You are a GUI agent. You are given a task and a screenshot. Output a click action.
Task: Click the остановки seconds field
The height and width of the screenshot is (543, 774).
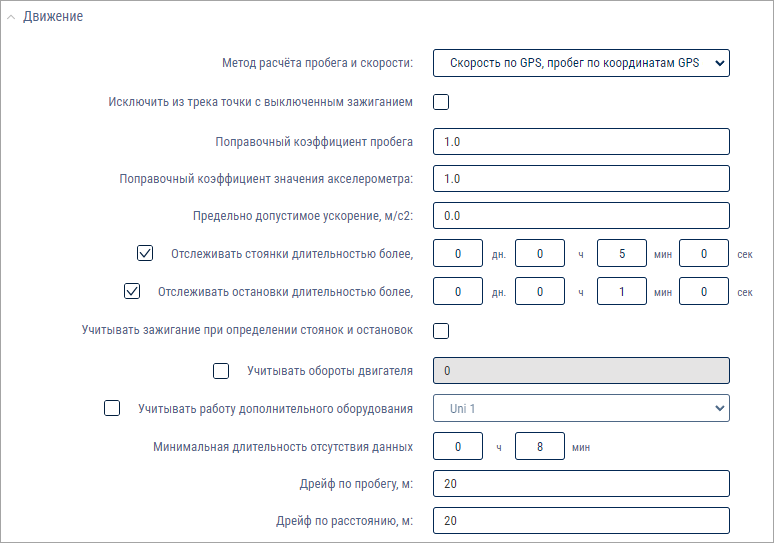[703, 291]
